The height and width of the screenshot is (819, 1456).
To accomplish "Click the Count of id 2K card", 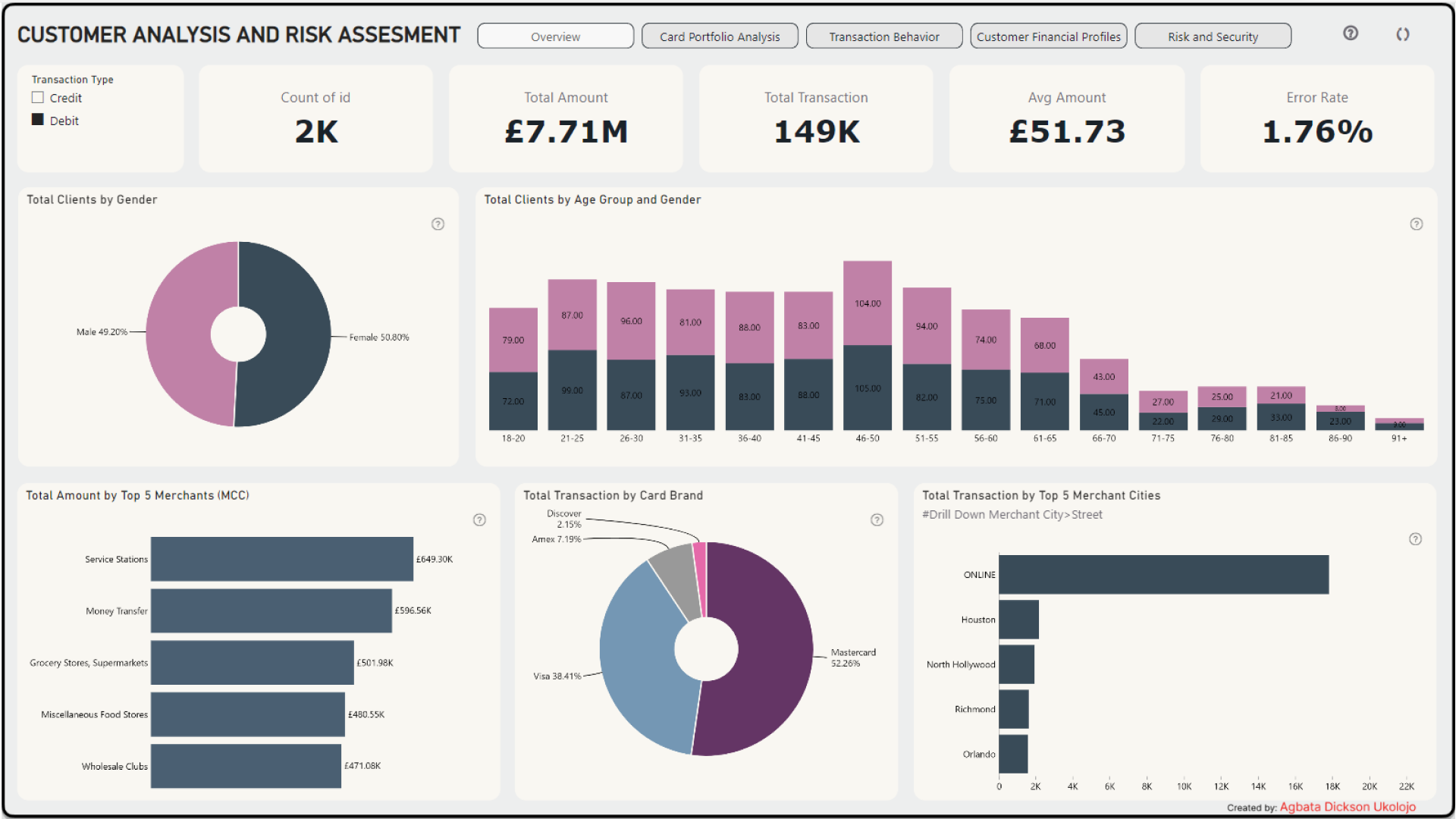I will [x=315, y=118].
